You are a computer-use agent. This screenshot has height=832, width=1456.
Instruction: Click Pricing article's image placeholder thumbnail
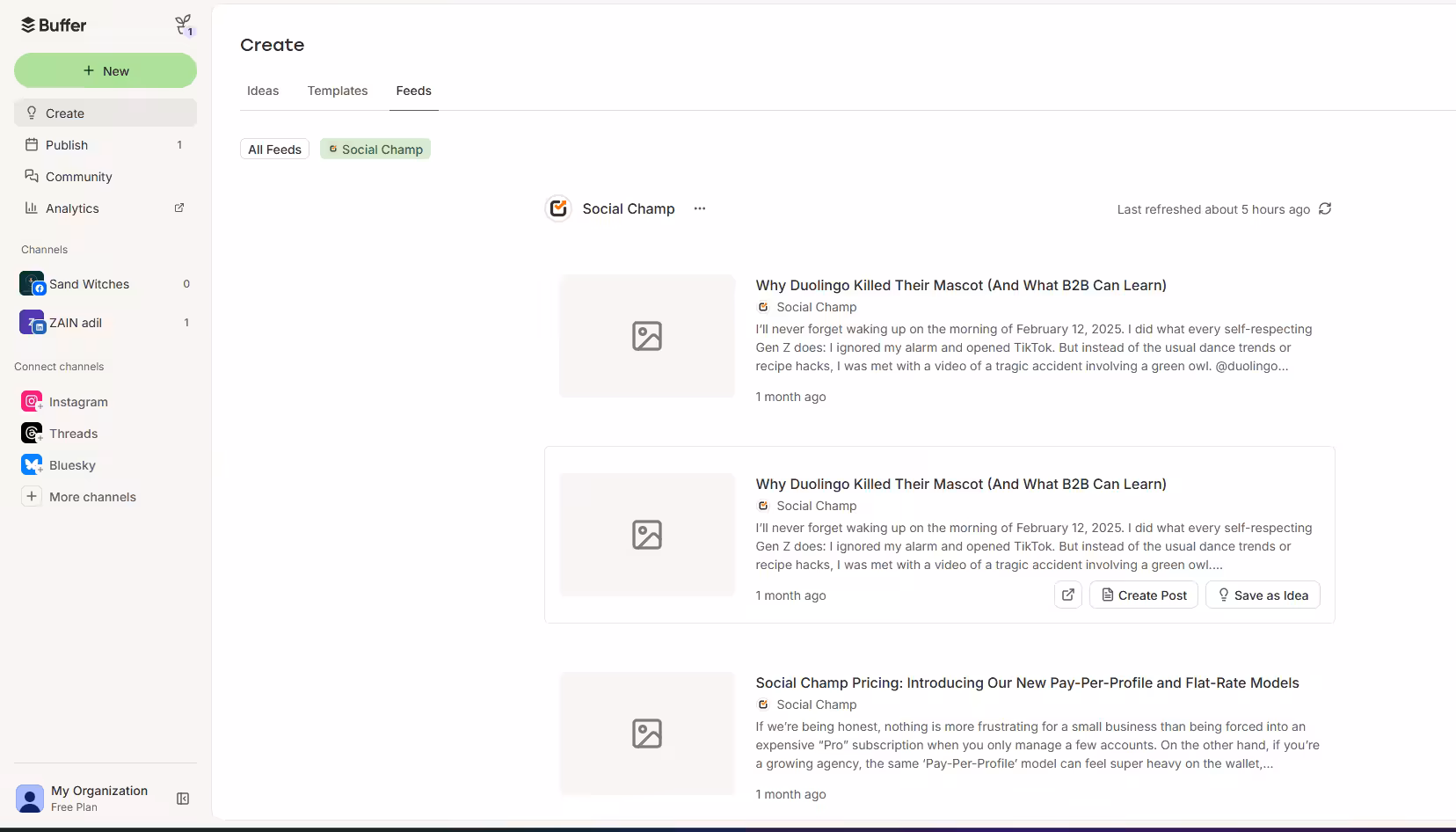click(x=647, y=733)
